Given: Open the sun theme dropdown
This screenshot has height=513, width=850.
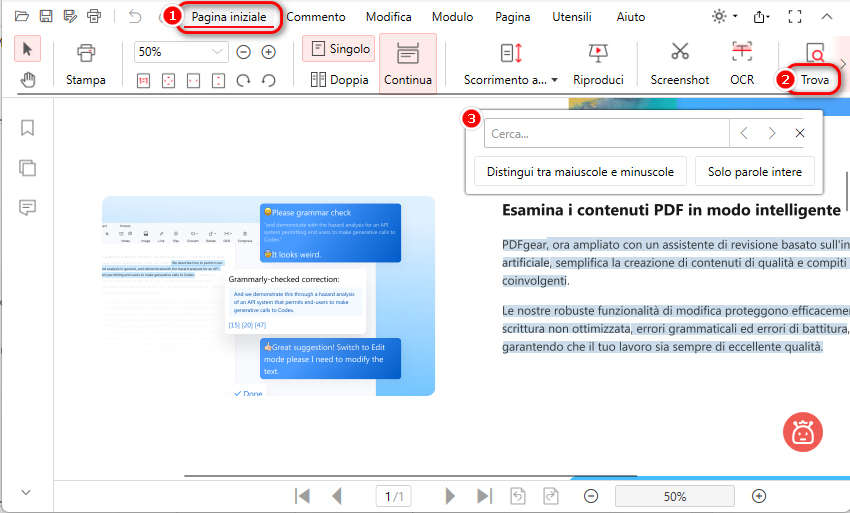Looking at the screenshot, I should click(x=724, y=16).
